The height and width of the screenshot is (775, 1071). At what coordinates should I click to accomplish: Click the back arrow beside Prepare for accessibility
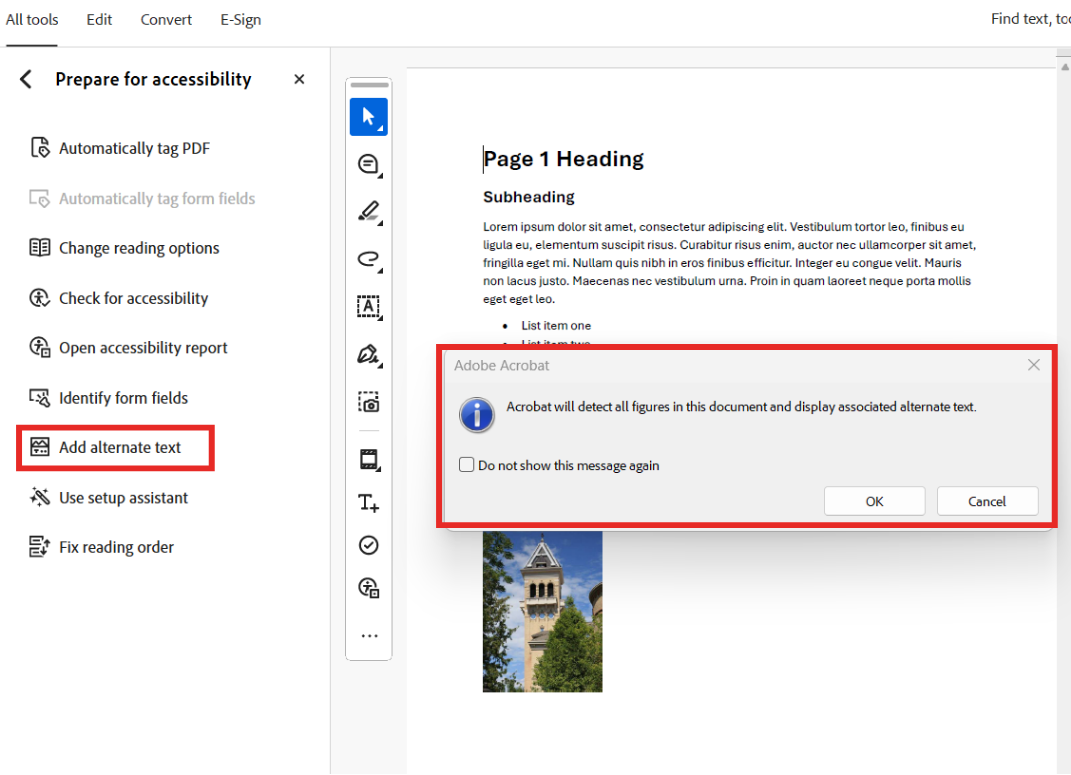coord(26,79)
